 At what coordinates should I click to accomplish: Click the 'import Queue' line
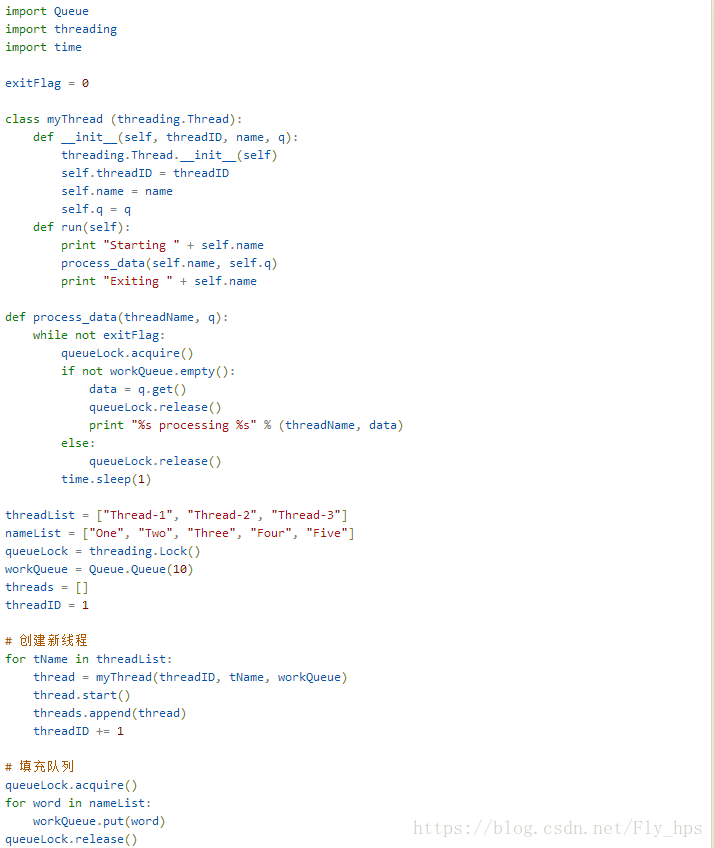tap(47, 11)
